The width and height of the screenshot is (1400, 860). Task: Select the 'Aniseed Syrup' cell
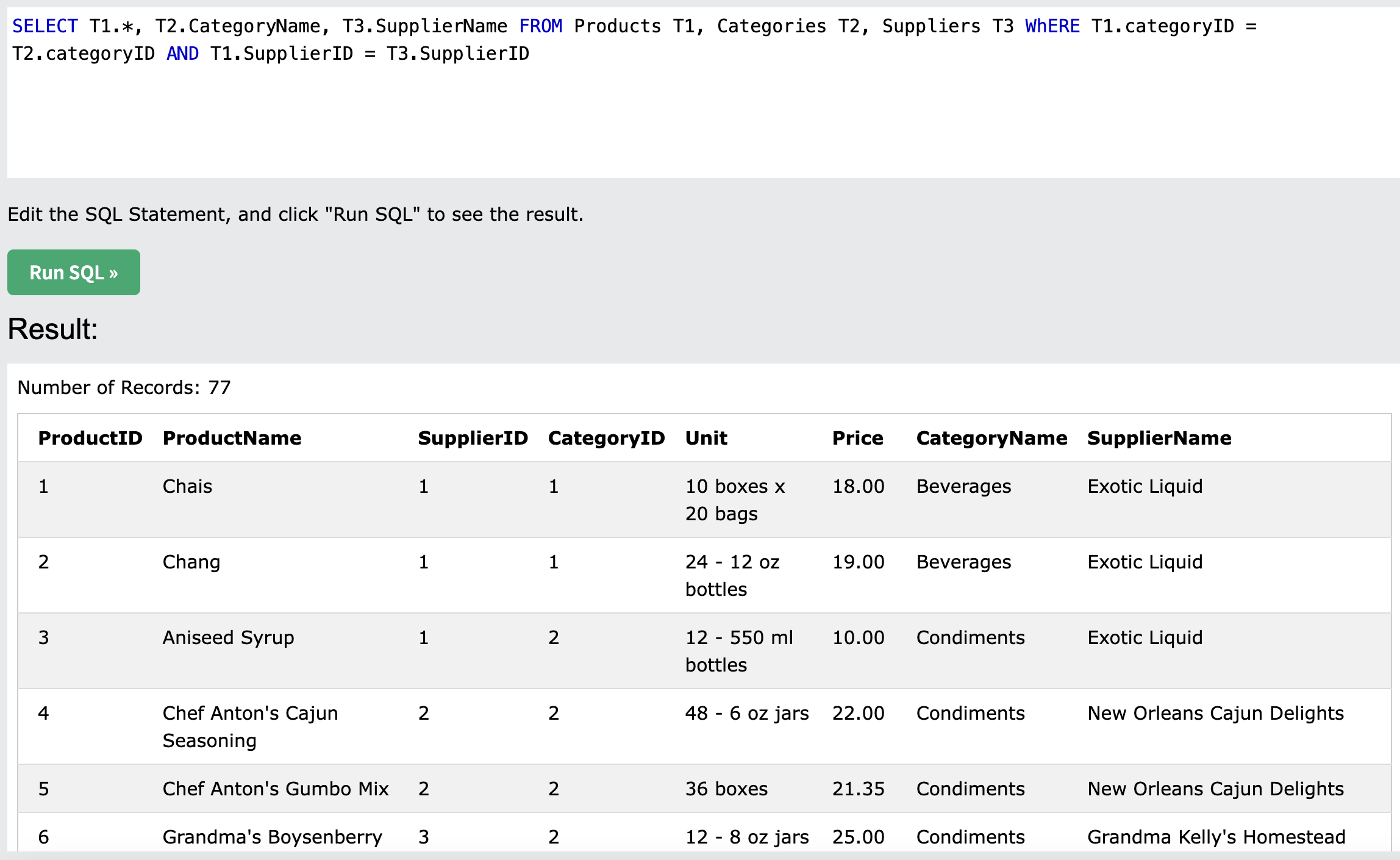click(x=228, y=637)
